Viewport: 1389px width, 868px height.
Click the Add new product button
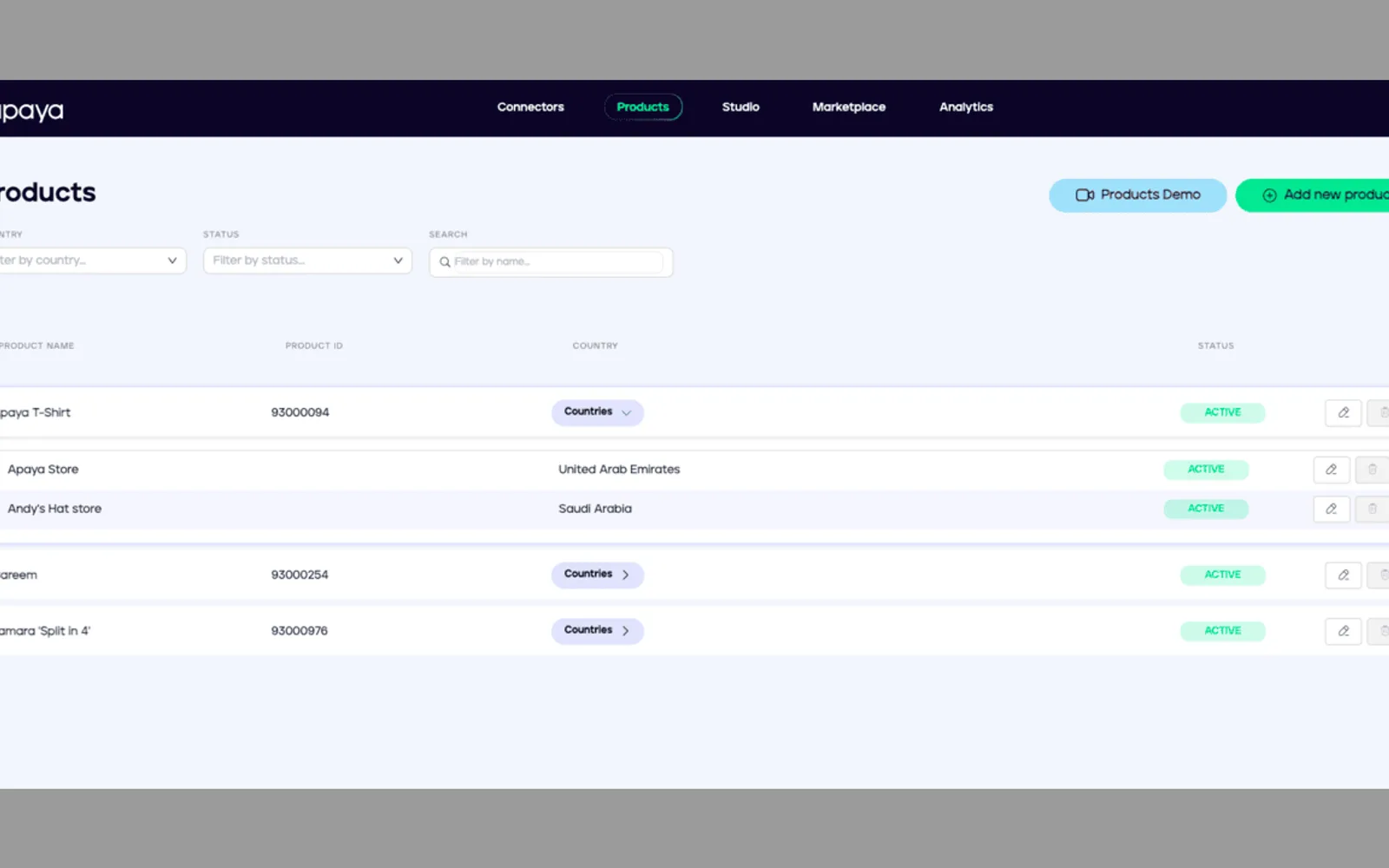click(1313, 195)
